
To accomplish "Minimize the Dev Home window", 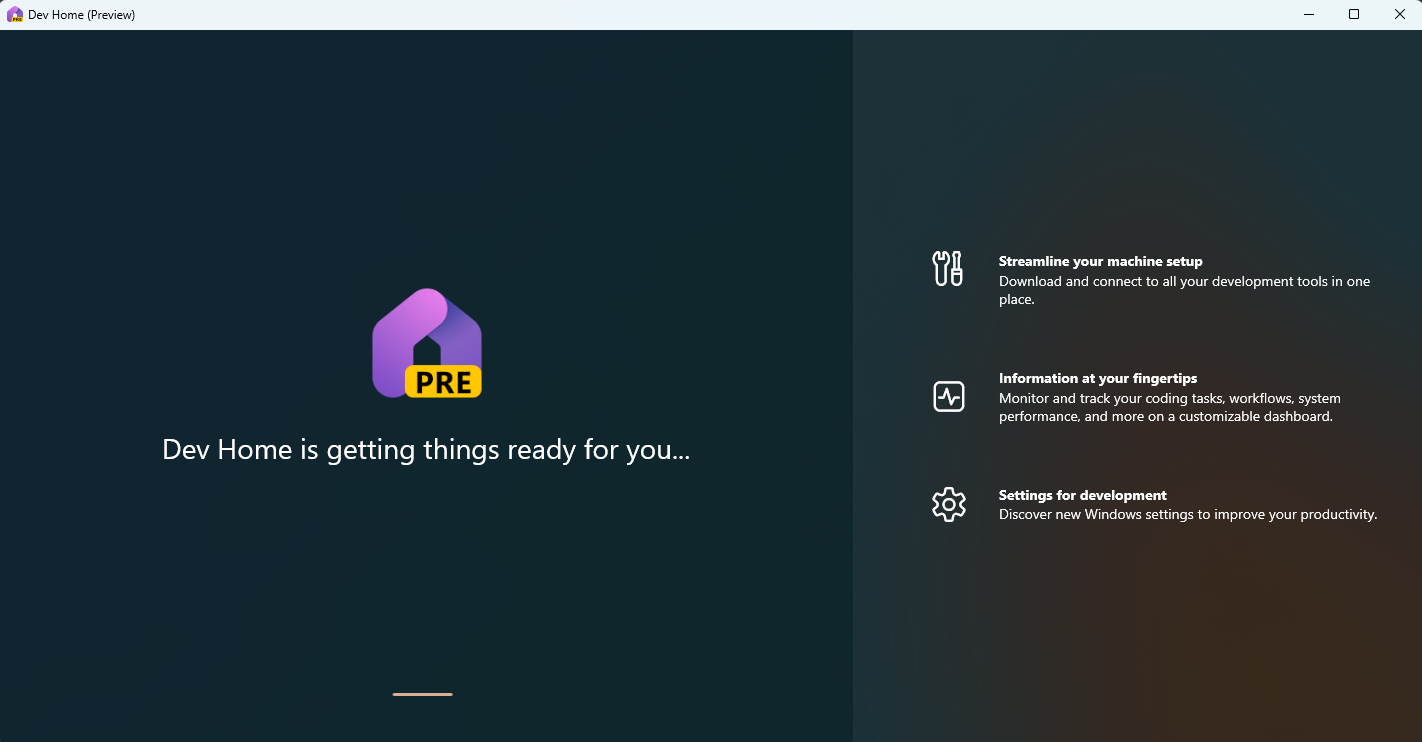I will click(x=1309, y=14).
